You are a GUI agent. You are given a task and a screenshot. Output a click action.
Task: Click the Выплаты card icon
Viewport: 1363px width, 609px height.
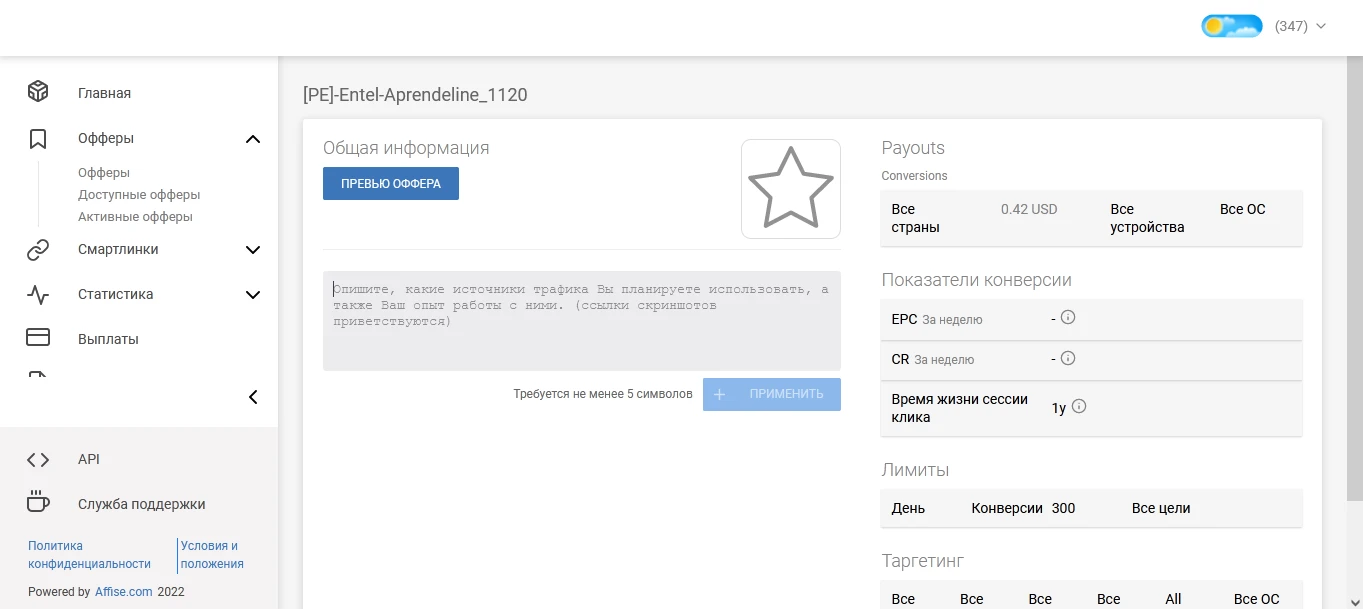(38, 338)
